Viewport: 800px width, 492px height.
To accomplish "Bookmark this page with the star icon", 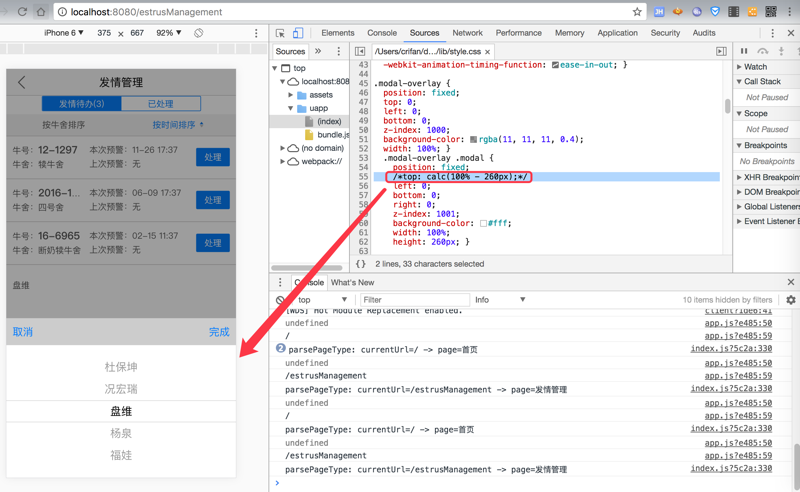I will [637, 12].
